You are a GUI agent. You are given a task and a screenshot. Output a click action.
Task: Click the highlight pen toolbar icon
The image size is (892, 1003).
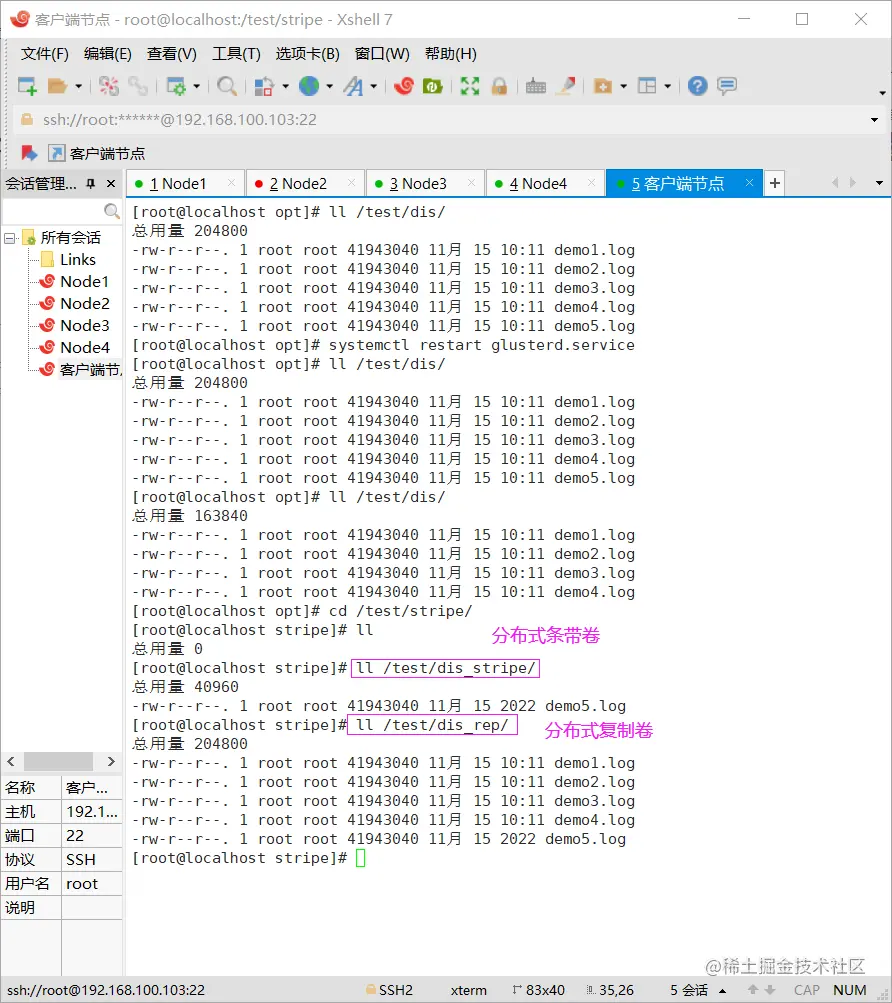point(566,86)
